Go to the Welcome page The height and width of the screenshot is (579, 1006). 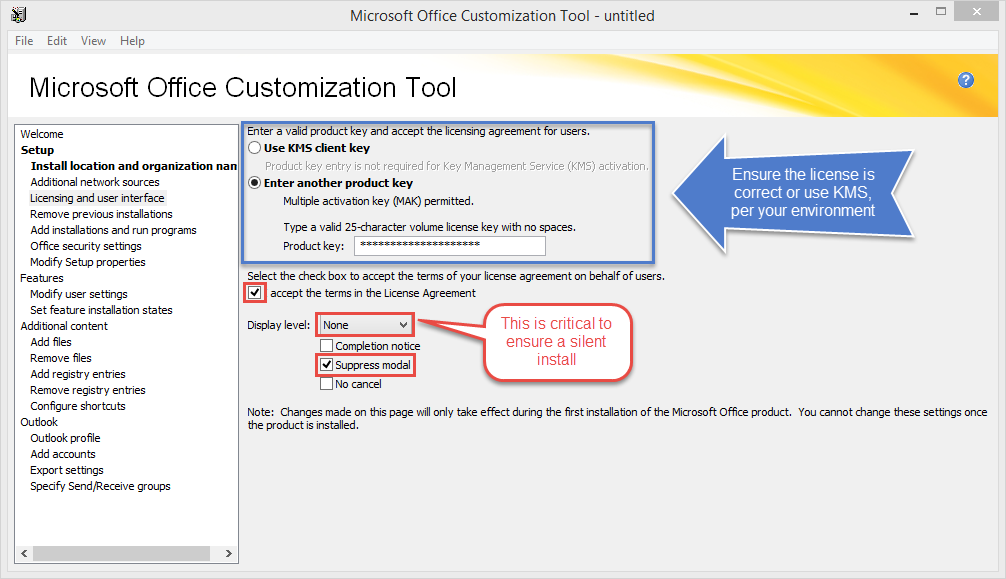point(42,134)
